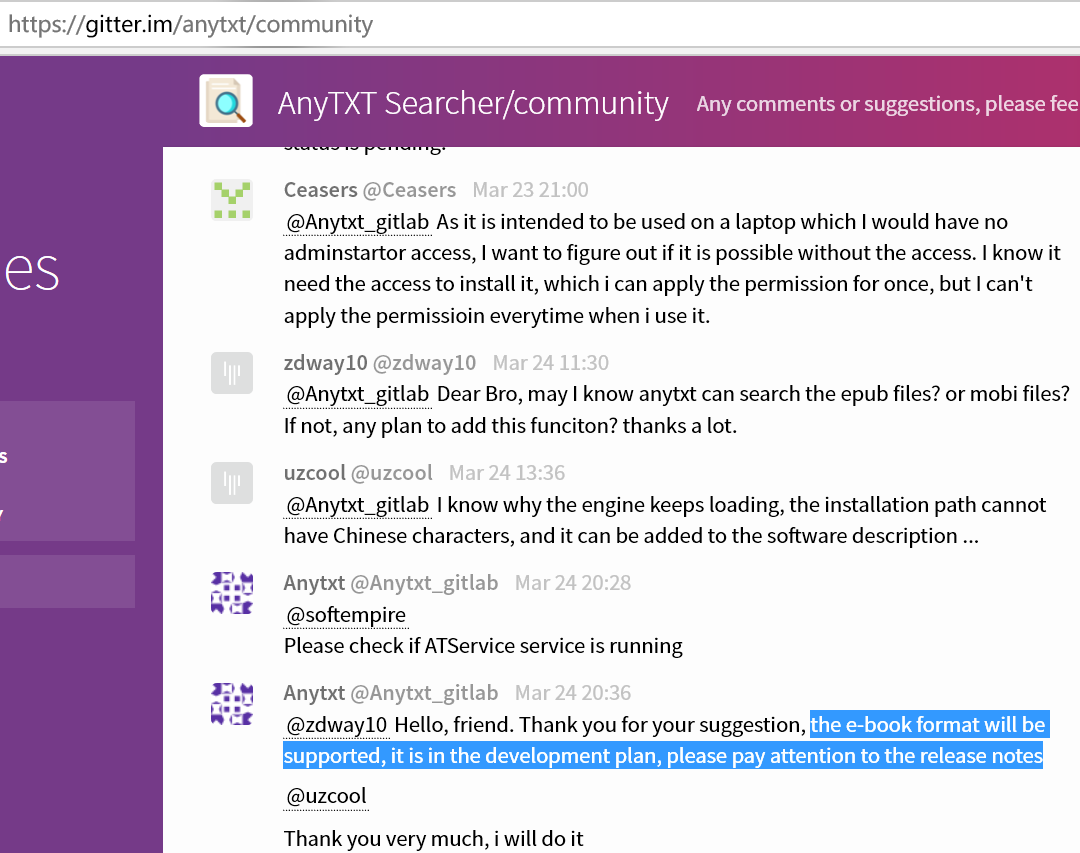This screenshot has width=1080, height=853.
Task: Open the Mar 24 20:36 timestamp permalink
Action: [573, 692]
